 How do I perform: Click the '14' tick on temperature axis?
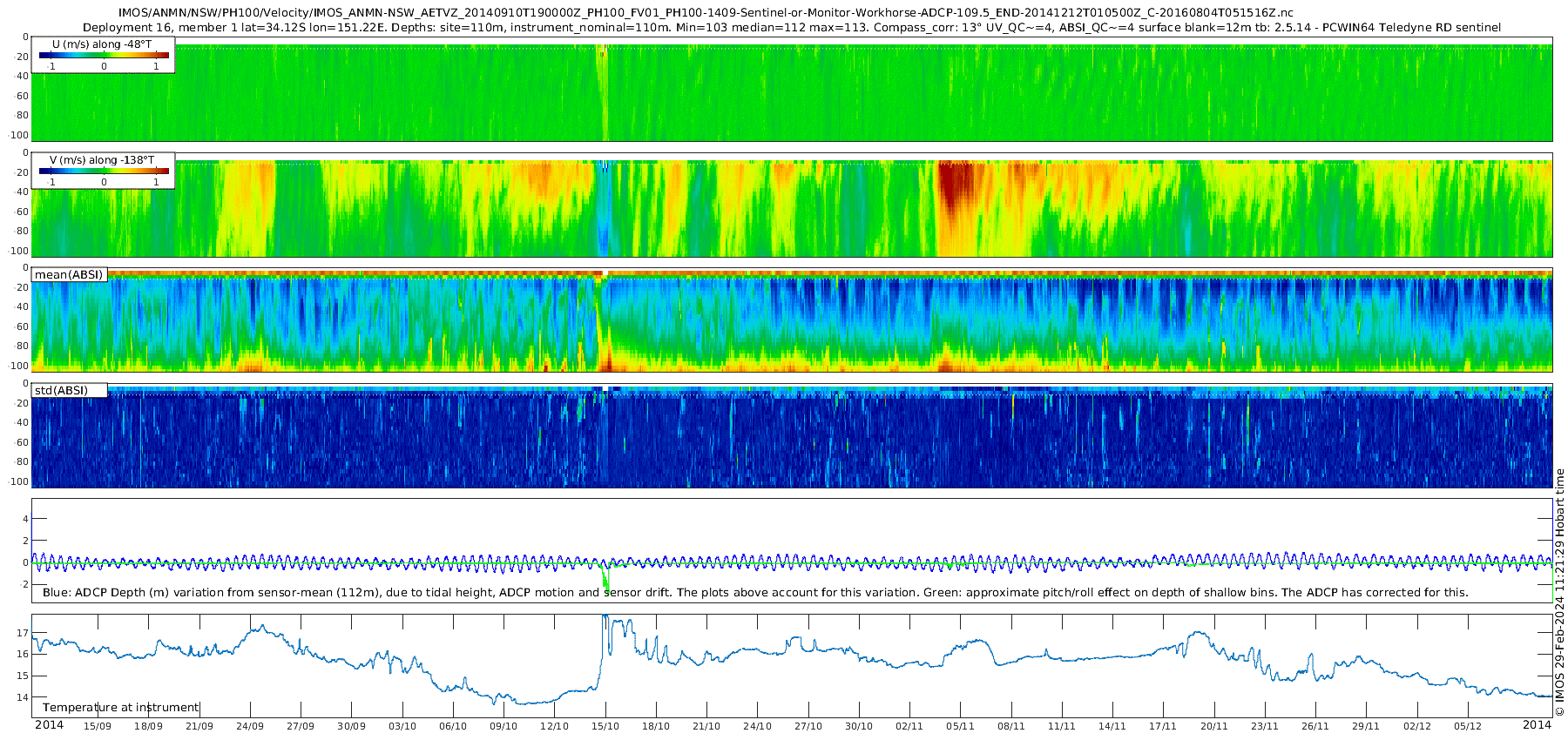[23, 697]
